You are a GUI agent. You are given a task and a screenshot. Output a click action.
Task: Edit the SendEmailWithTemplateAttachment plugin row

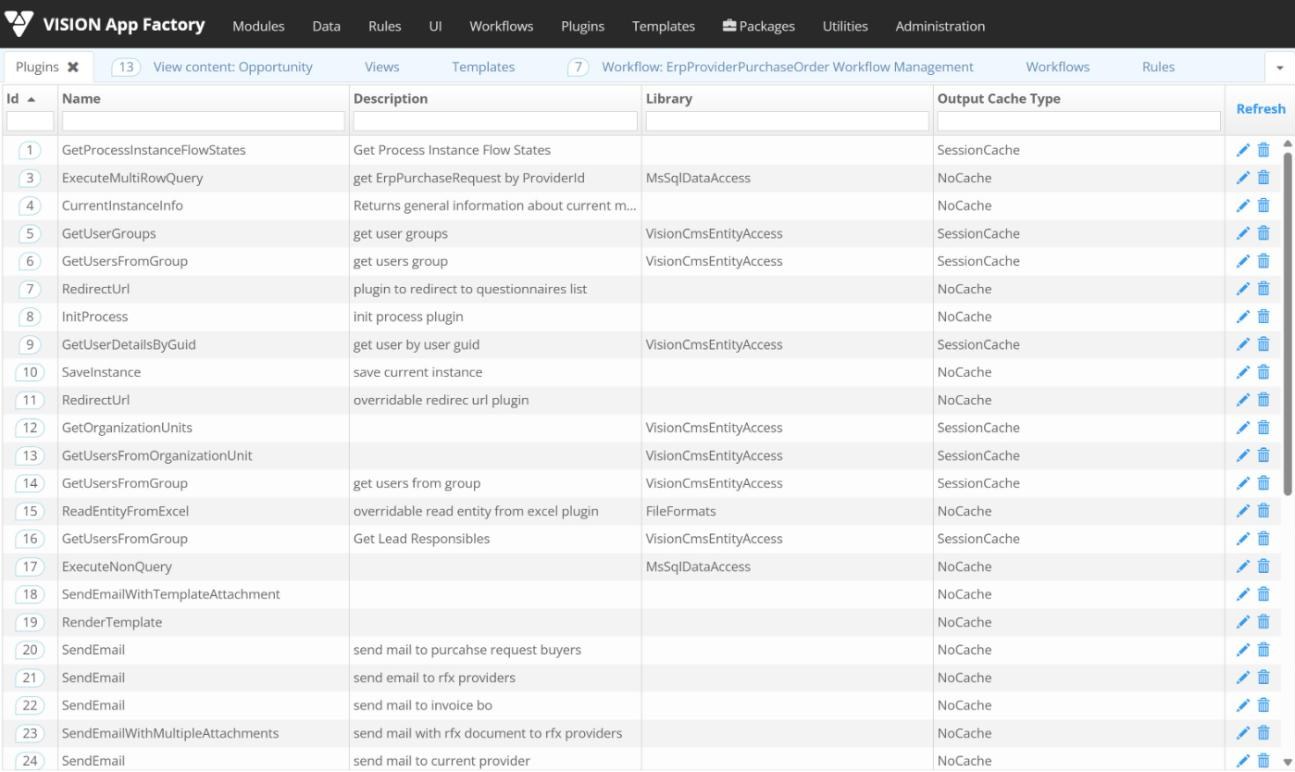(x=1243, y=594)
